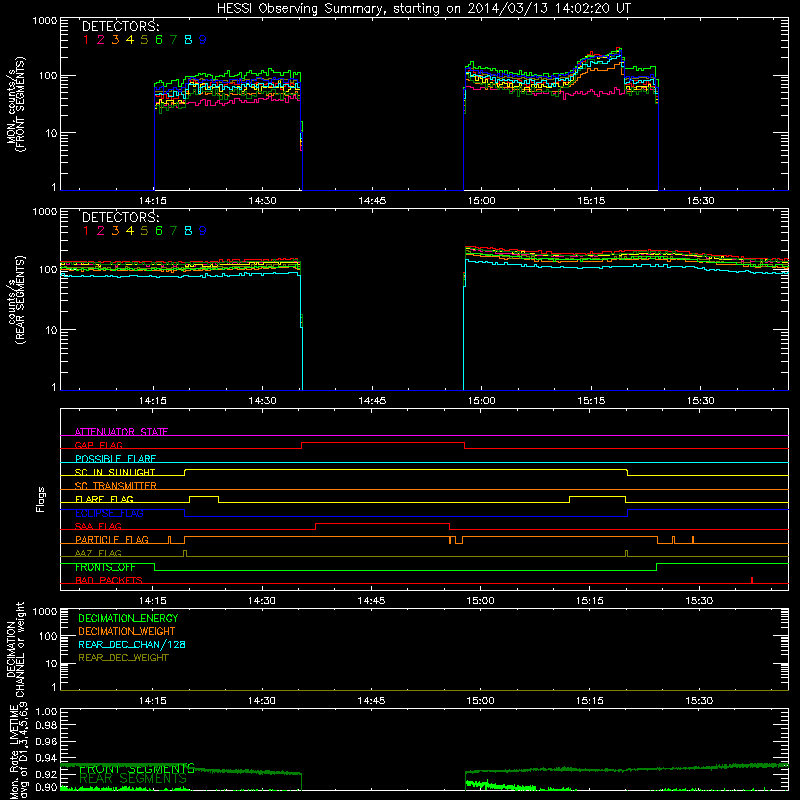Click red detector number 1 in front segments legend

click(86, 40)
